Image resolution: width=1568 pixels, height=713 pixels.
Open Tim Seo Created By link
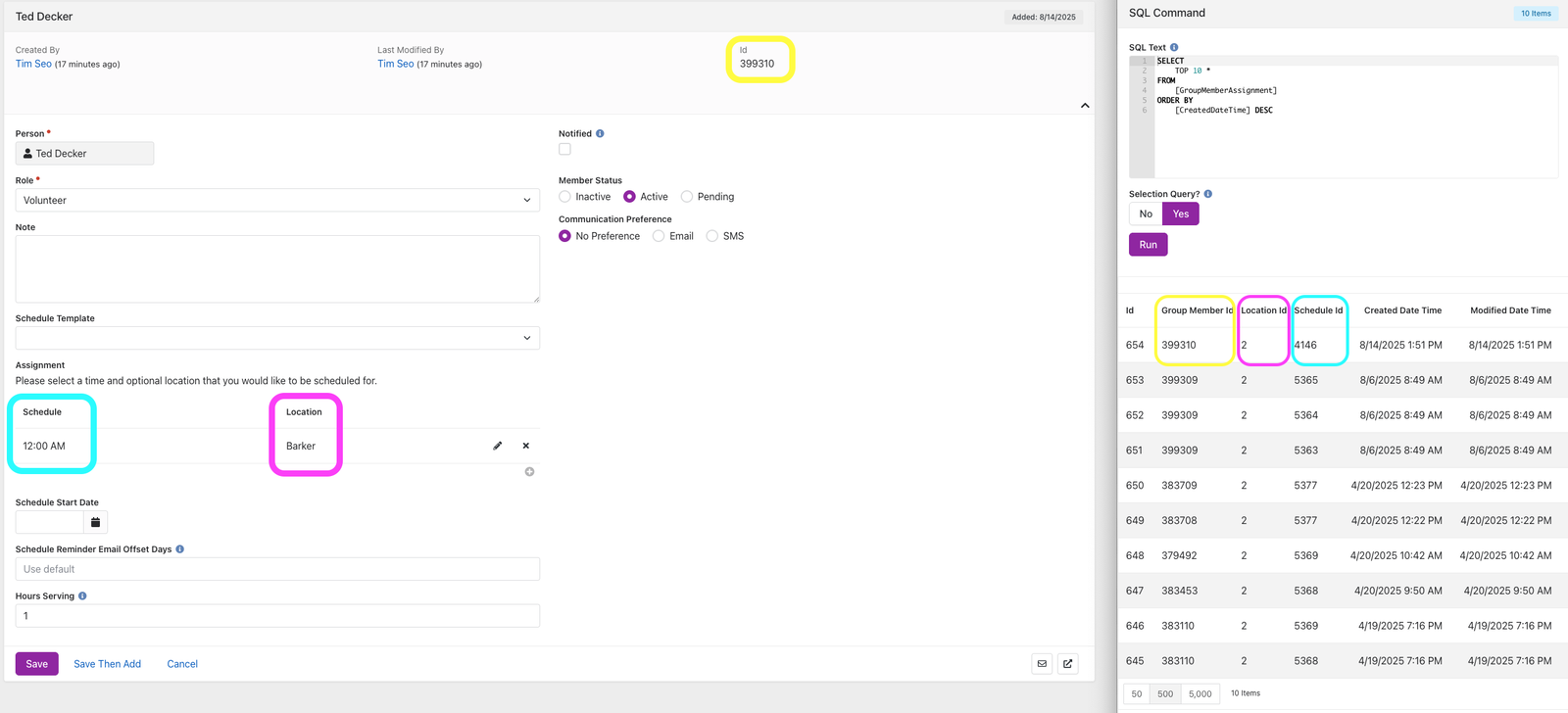coord(33,64)
